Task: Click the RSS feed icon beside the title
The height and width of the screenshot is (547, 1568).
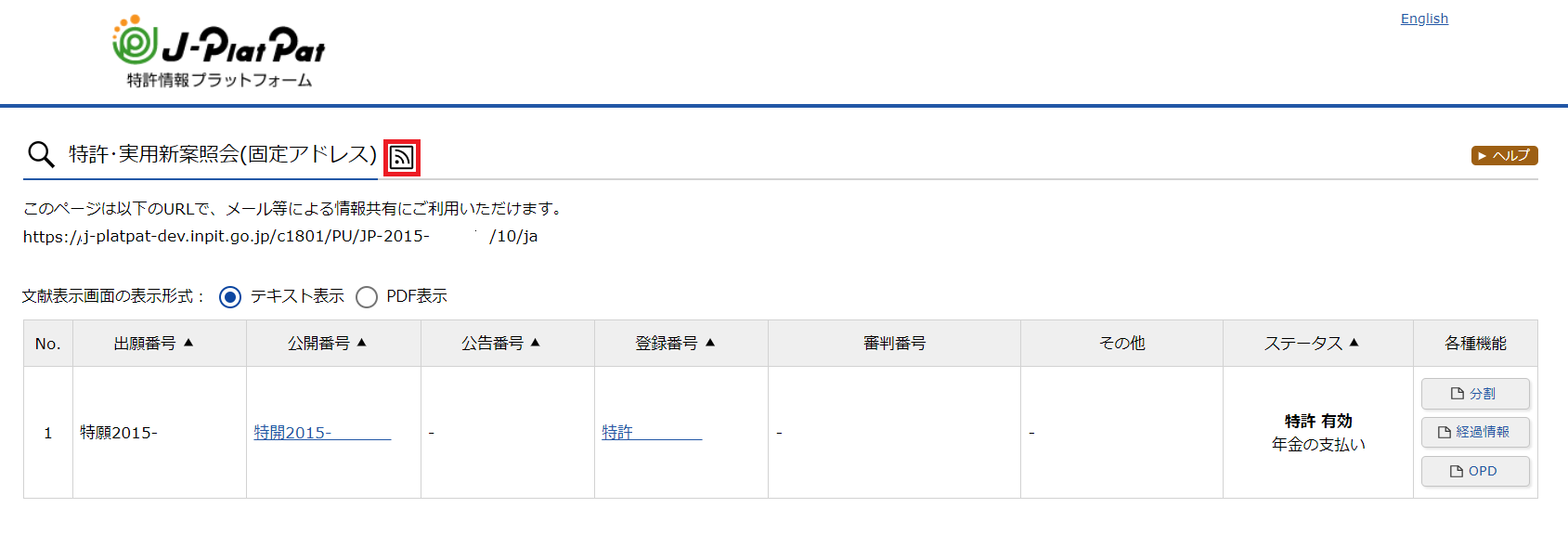Action: [402, 157]
